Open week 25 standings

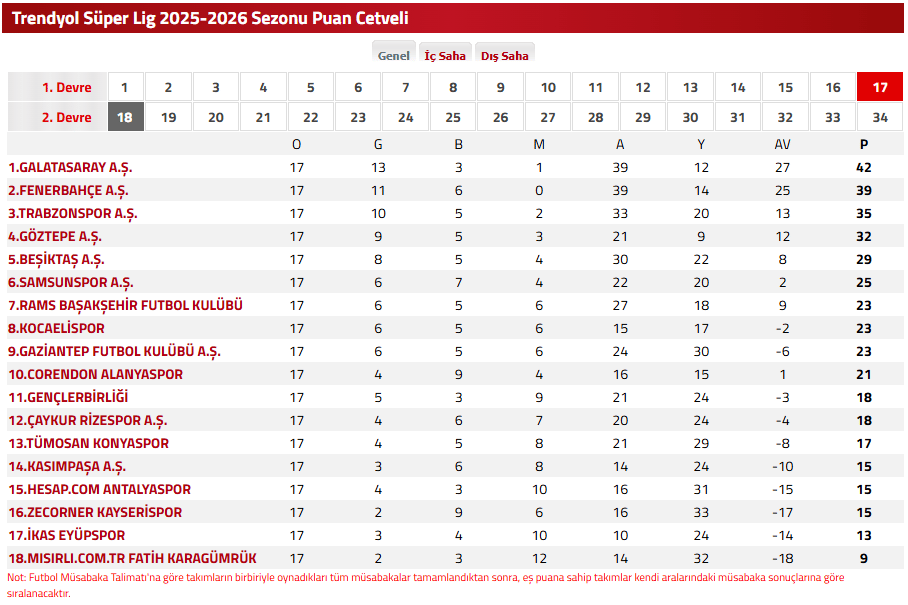[453, 117]
